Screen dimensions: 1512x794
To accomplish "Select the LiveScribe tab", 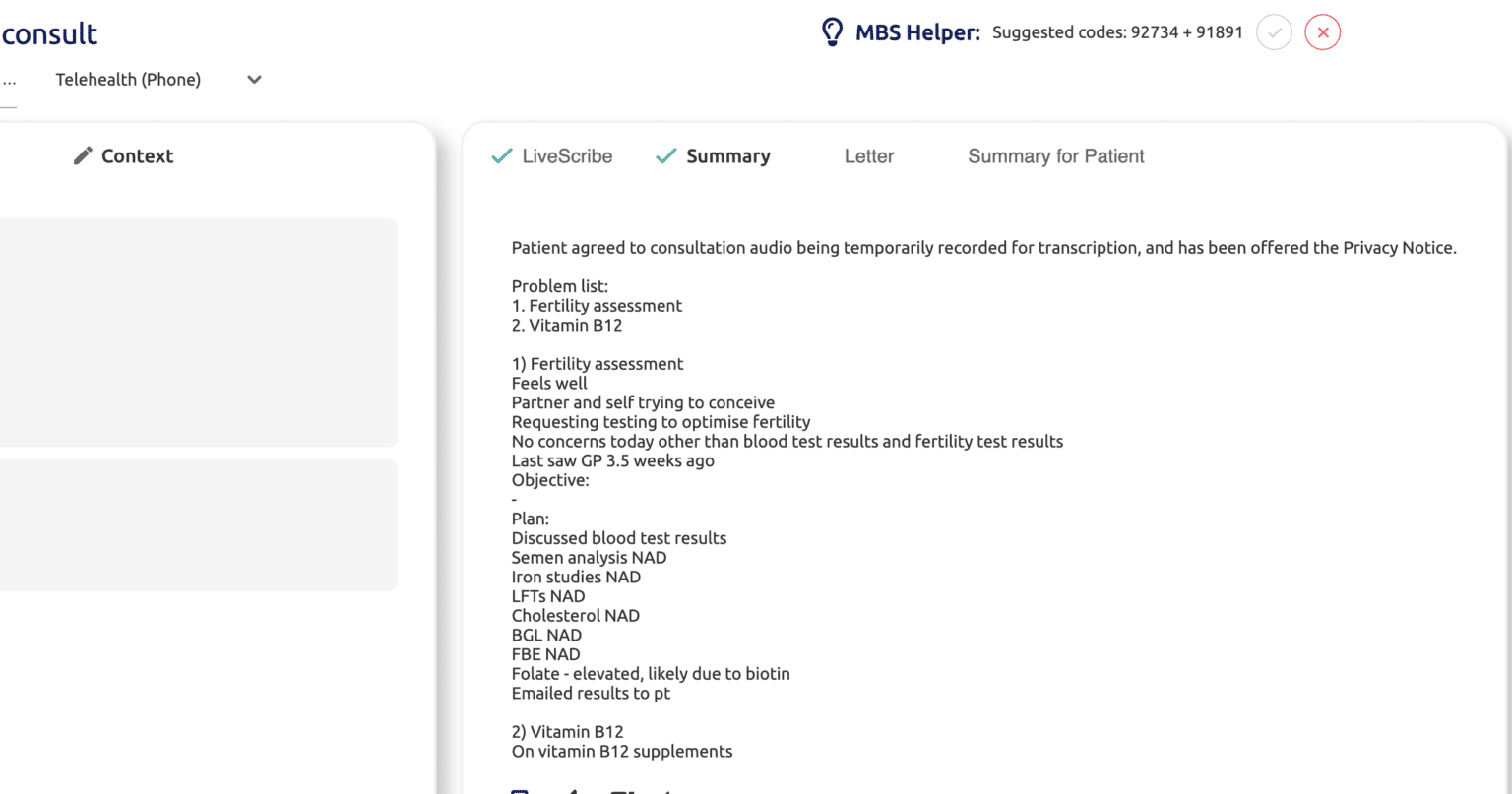I will click(x=568, y=155).
